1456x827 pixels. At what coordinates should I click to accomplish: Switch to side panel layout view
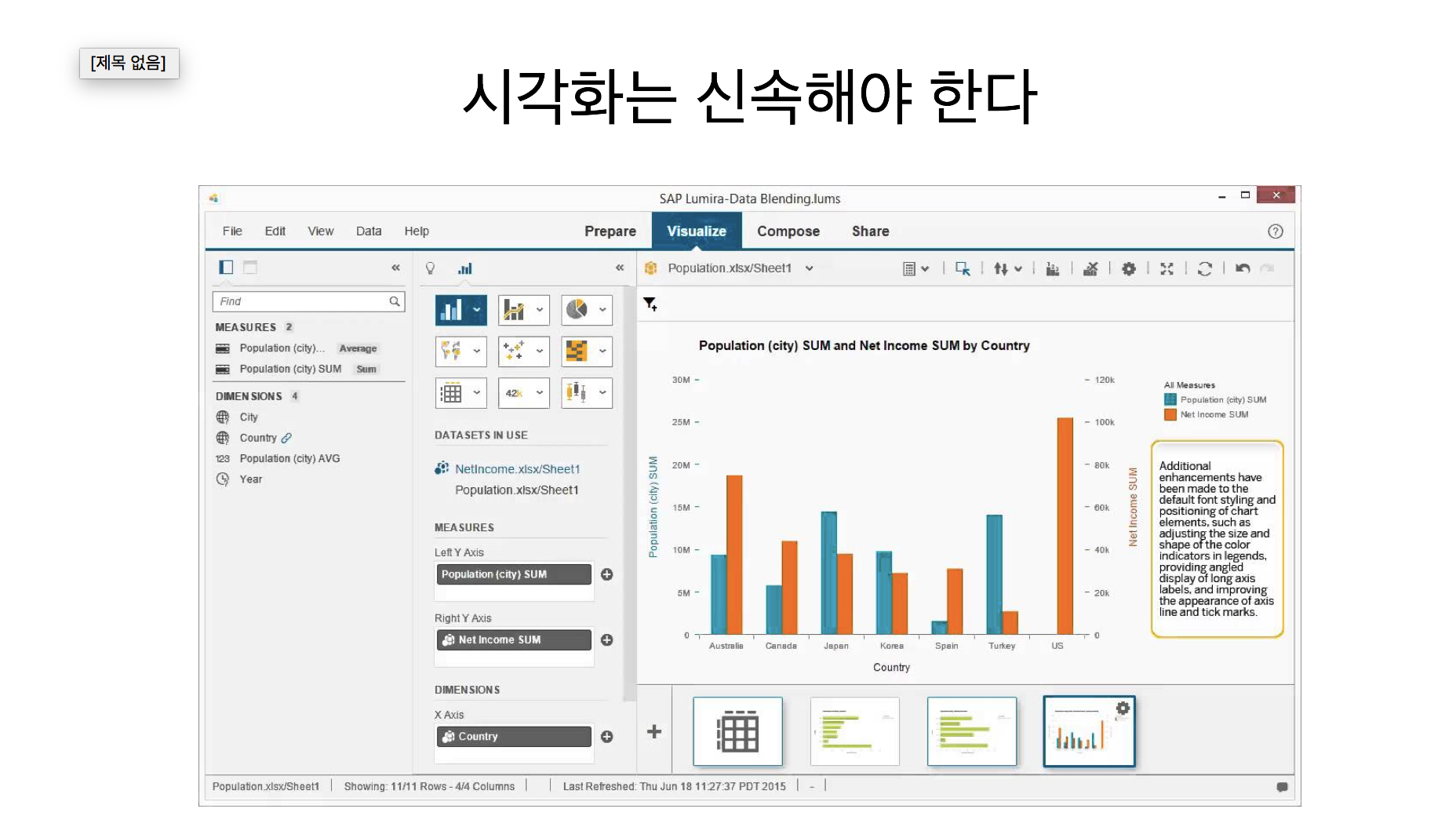[x=226, y=267]
